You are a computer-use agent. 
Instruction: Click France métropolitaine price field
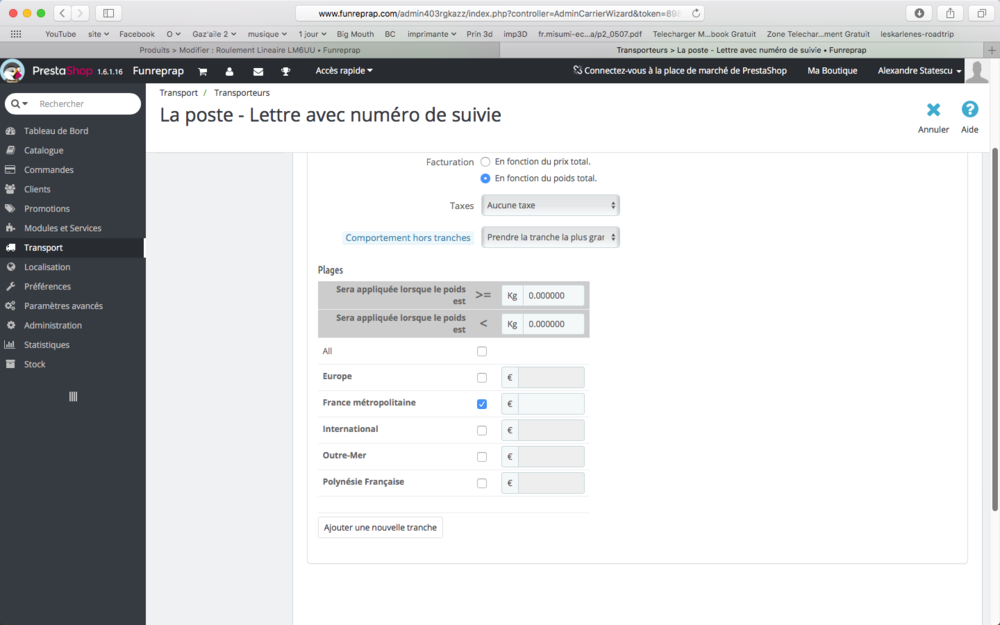click(551, 404)
